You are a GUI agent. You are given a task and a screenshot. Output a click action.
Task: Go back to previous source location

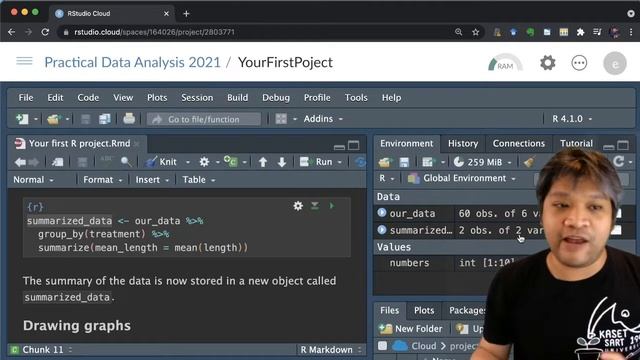pyautogui.click(x=20, y=162)
